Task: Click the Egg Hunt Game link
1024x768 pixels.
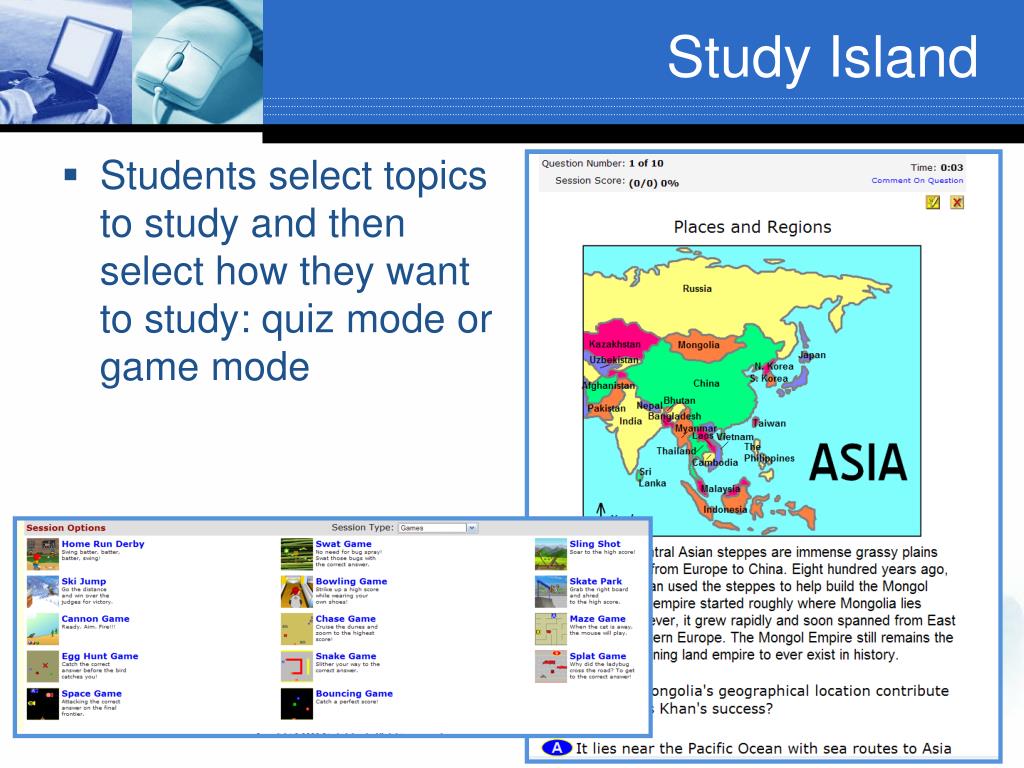Action: coord(100,656)
